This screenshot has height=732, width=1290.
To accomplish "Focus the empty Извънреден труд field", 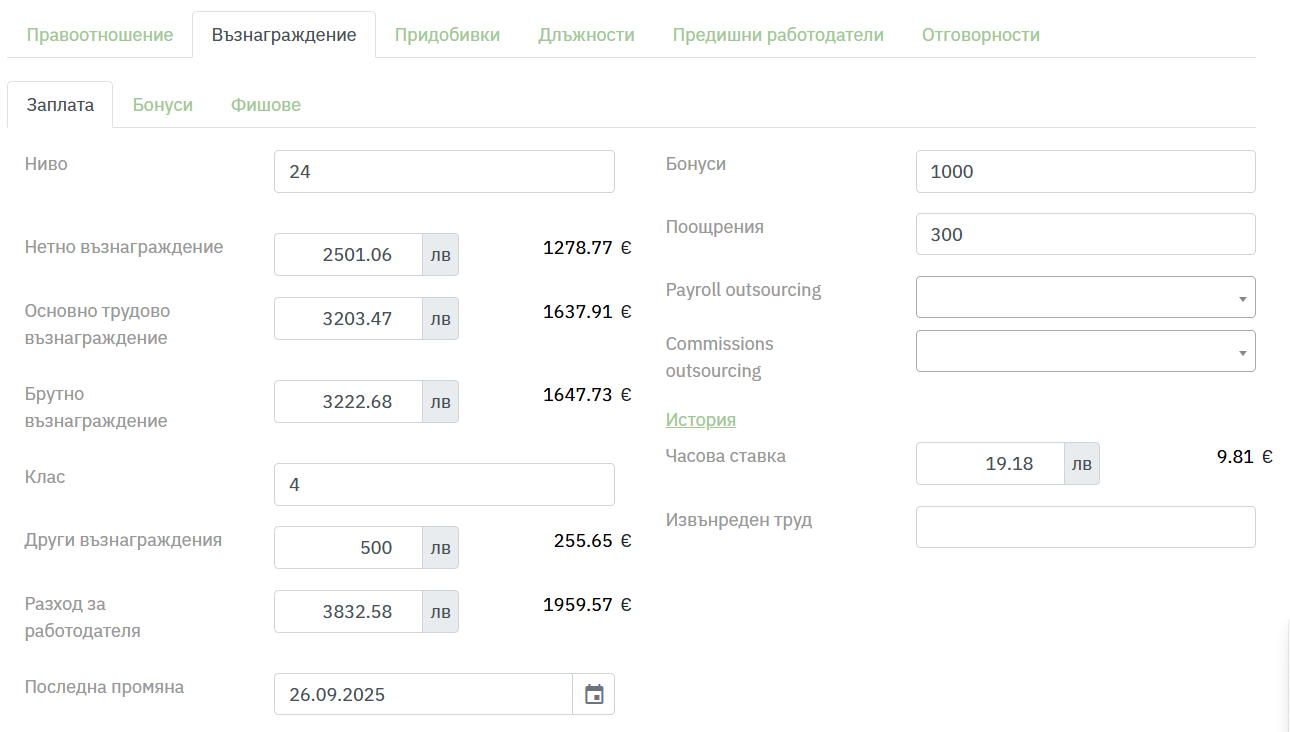I will [1085, 527].
